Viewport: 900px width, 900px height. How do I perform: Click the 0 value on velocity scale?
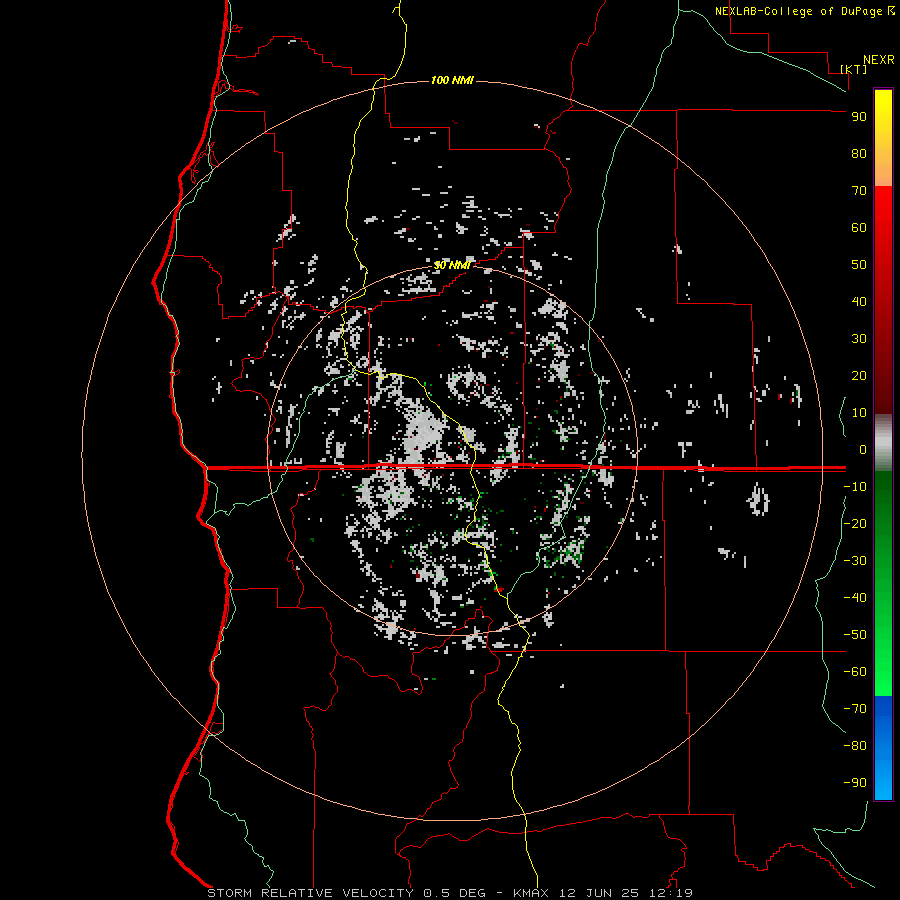863,449
